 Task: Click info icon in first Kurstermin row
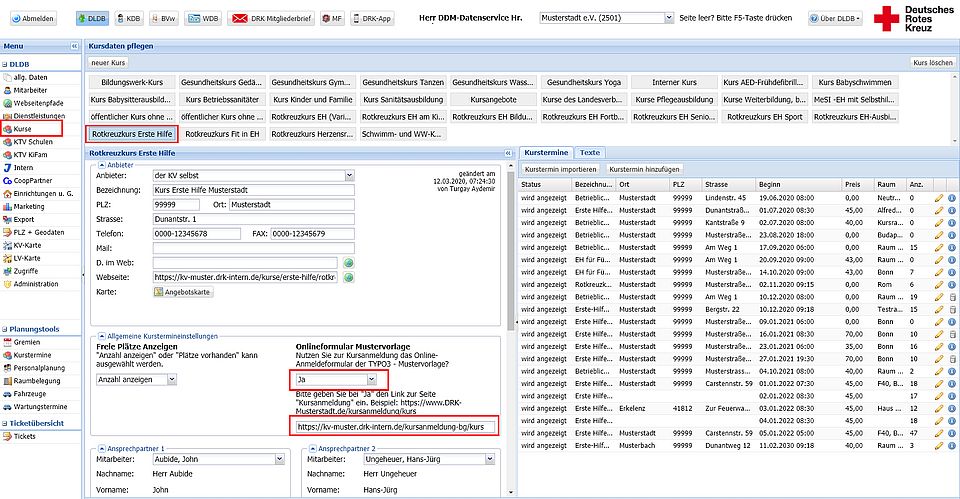952,198
